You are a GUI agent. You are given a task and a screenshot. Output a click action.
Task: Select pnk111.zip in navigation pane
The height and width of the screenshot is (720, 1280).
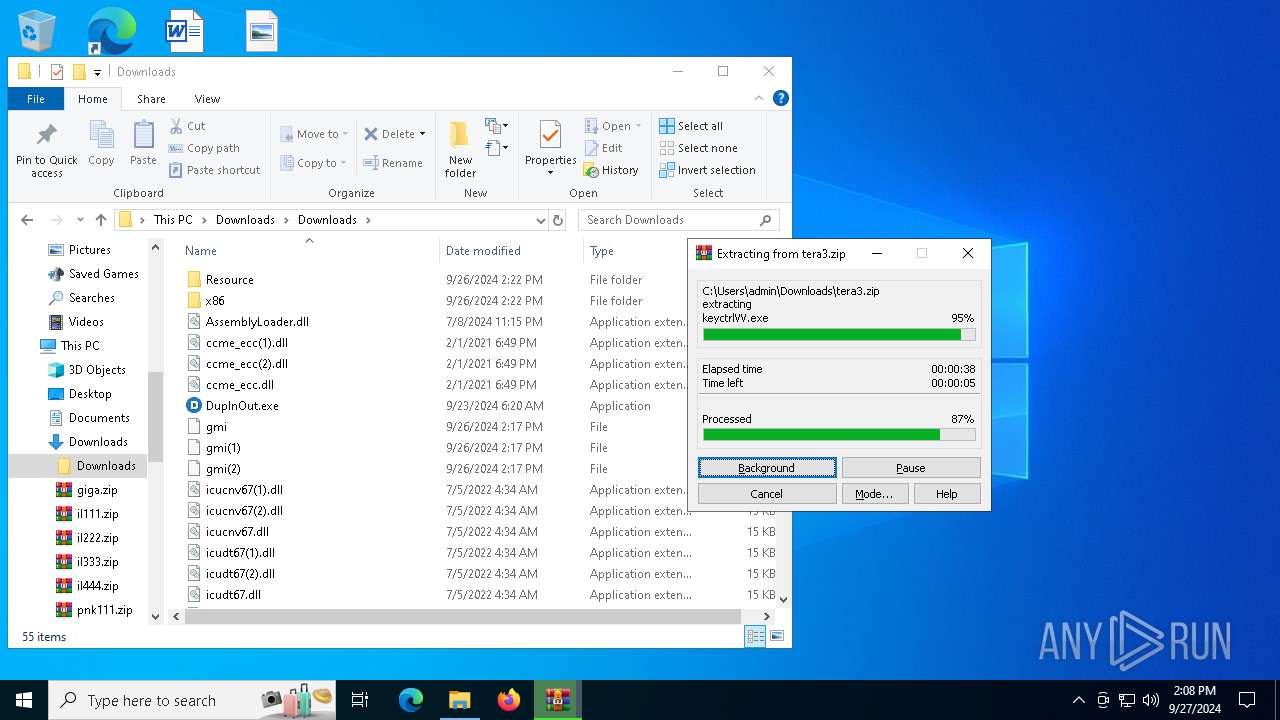click(104, 610)
